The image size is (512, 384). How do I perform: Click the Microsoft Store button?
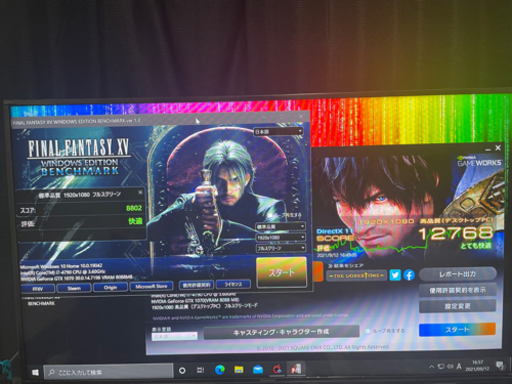pyautogui.click(x=151, y=286)
